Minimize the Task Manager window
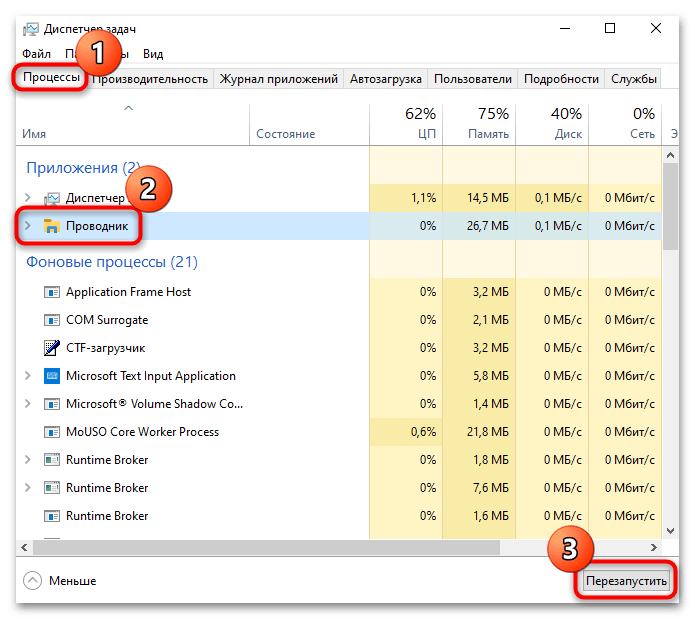Screen dimensions: 695x619 pos(565,29)
